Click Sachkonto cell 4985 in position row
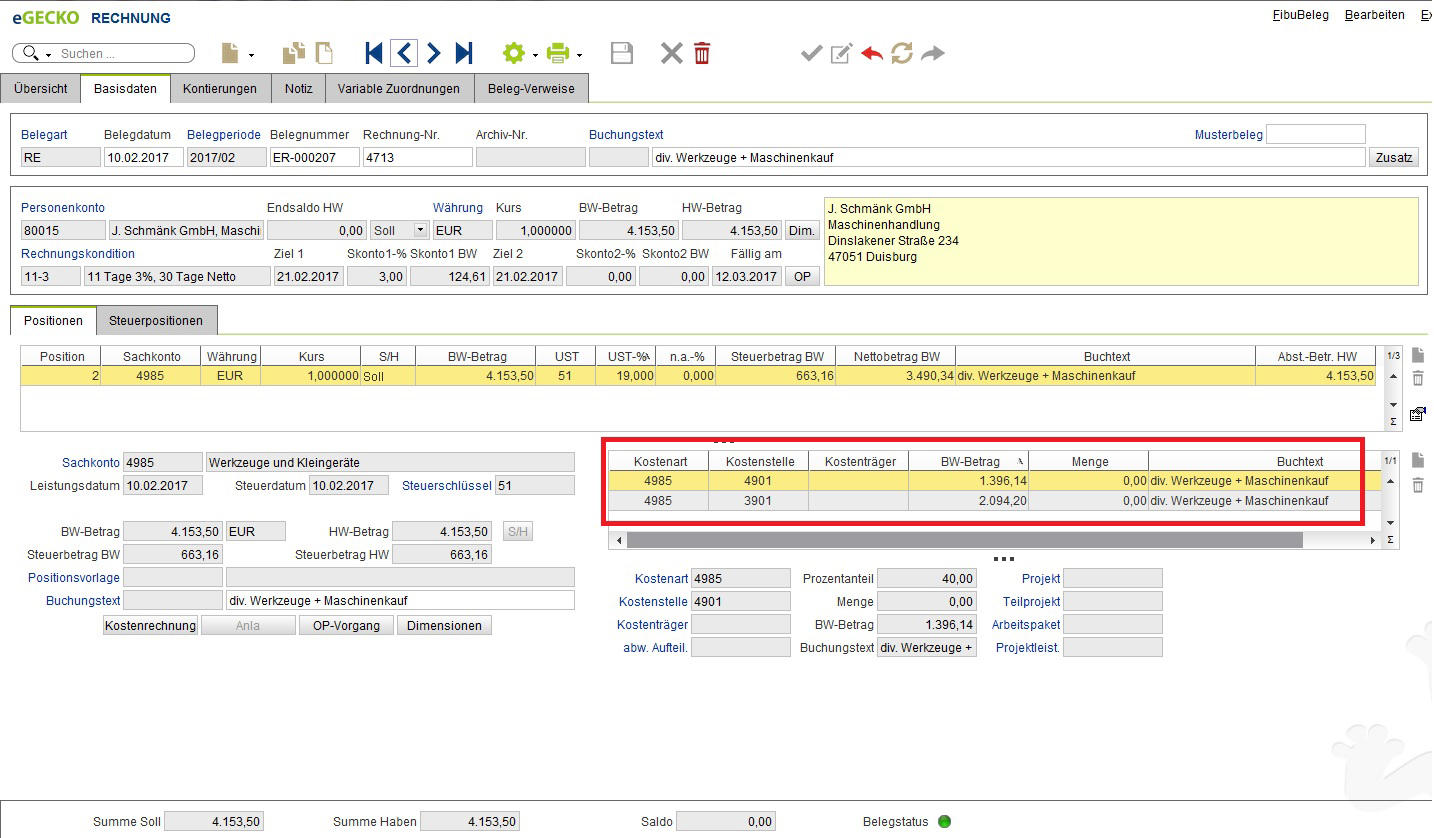Image resolution: width=1434 pixels, height=838 pixels. pos(151,376)
